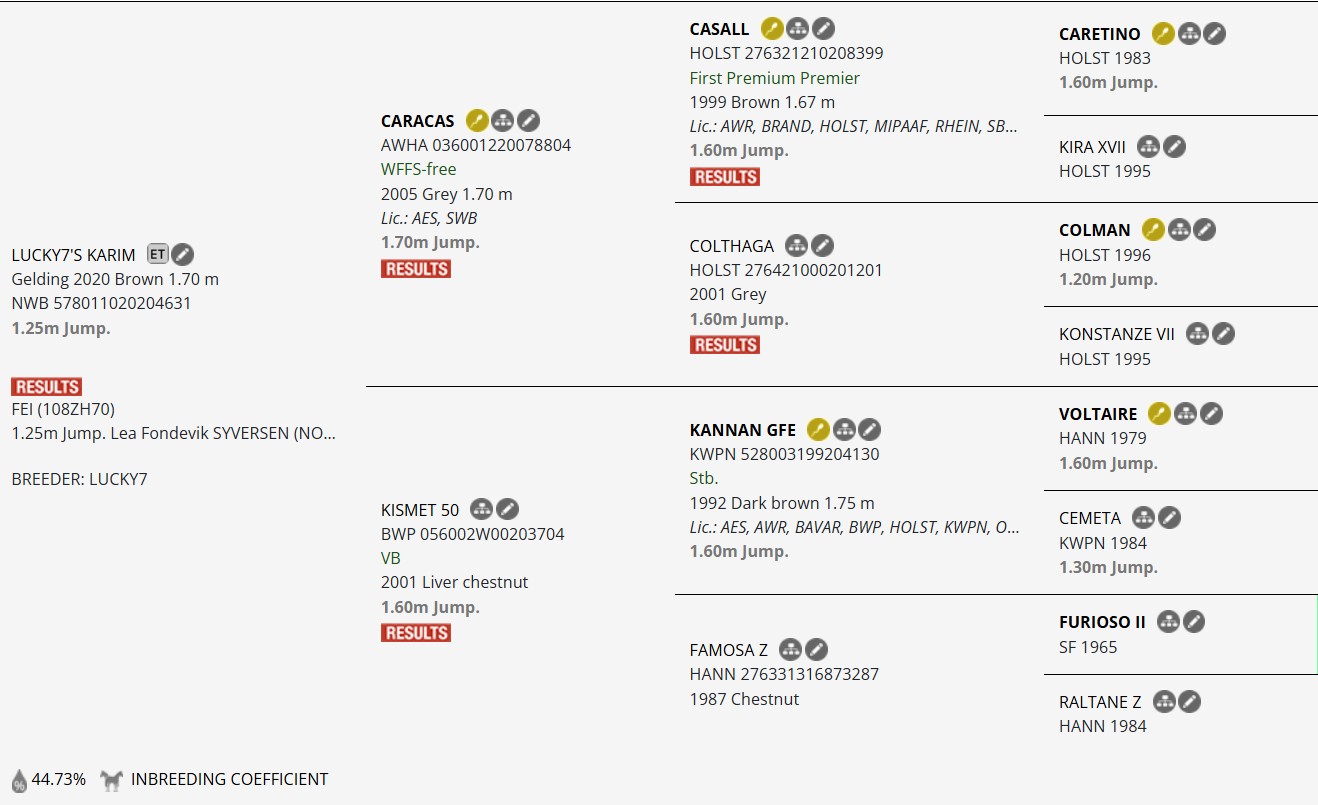The height and width of the screenshot is (805, 1318).
Task: Open pedigree tree icon for CARACAS
Action: pyautogui.click(x=503, y=121)
